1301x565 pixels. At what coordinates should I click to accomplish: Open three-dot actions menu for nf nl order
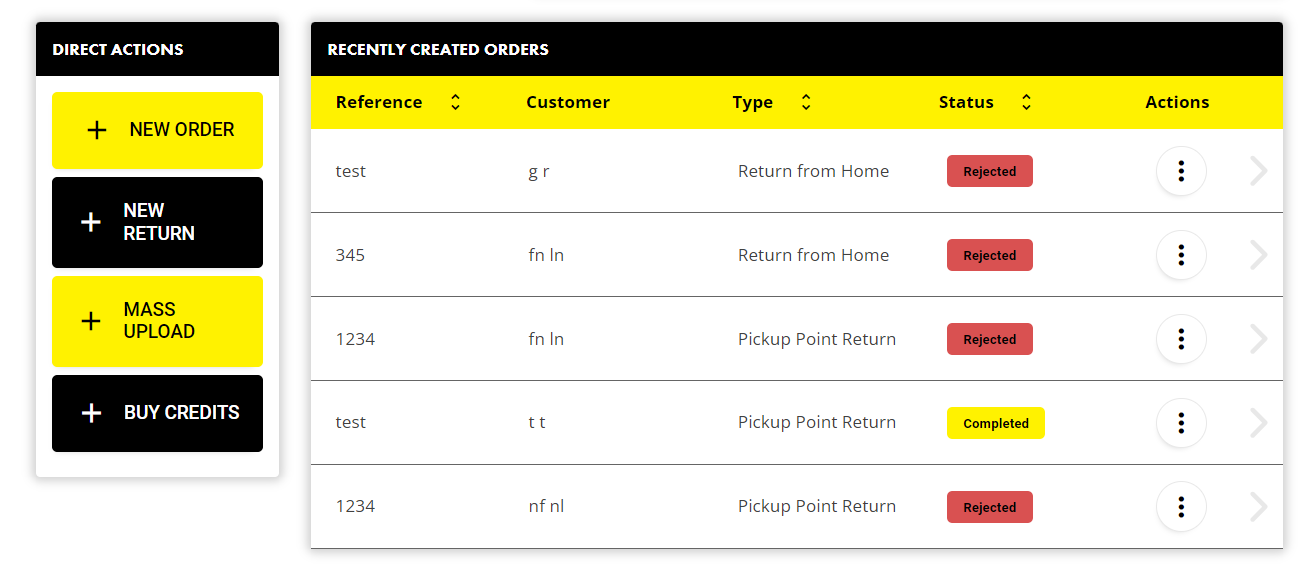point(1181,507)
